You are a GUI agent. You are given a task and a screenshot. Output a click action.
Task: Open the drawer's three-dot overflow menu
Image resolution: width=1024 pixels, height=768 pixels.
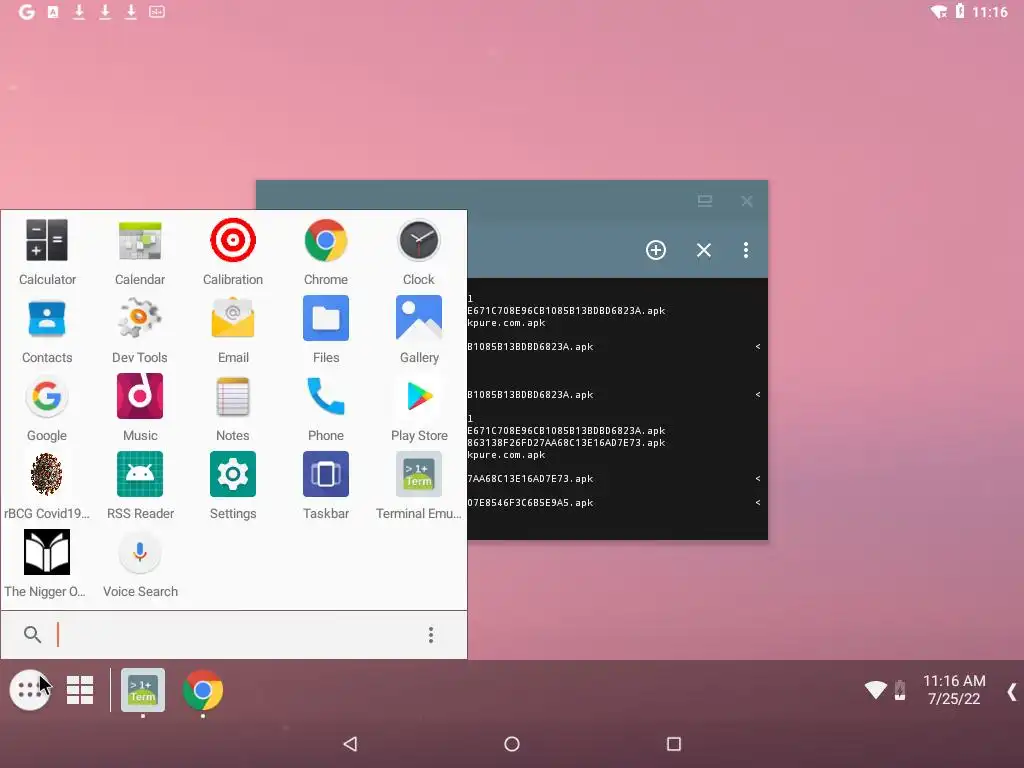pyautogui.click(x=430, y=635)
